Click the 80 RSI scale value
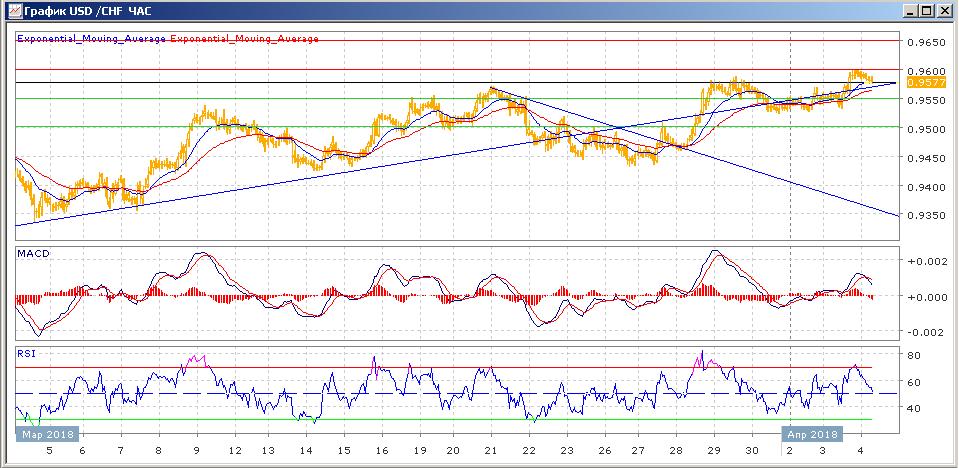 [x=916, y=355]
